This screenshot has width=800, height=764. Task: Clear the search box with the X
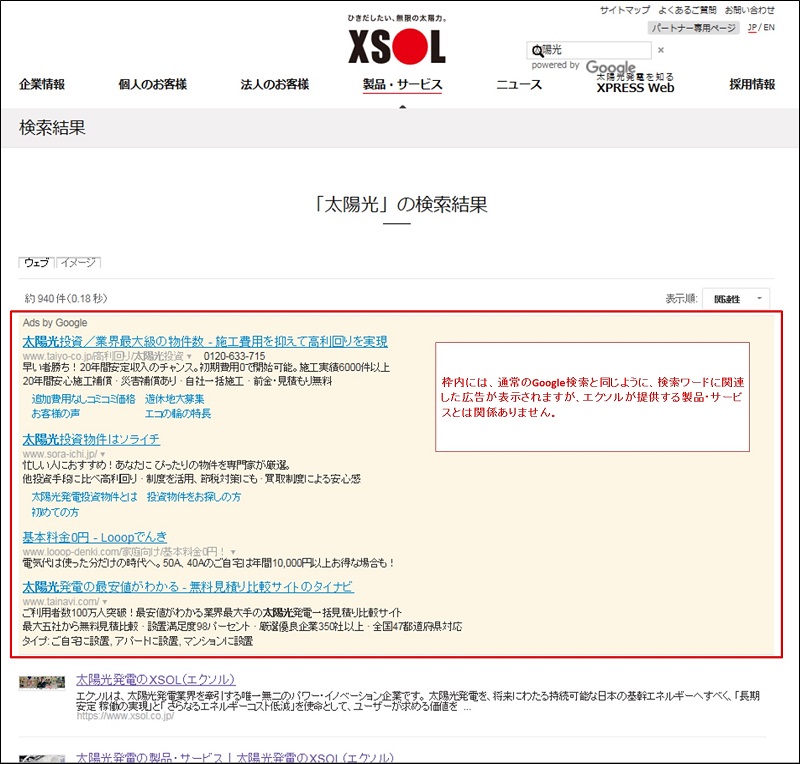661,50
